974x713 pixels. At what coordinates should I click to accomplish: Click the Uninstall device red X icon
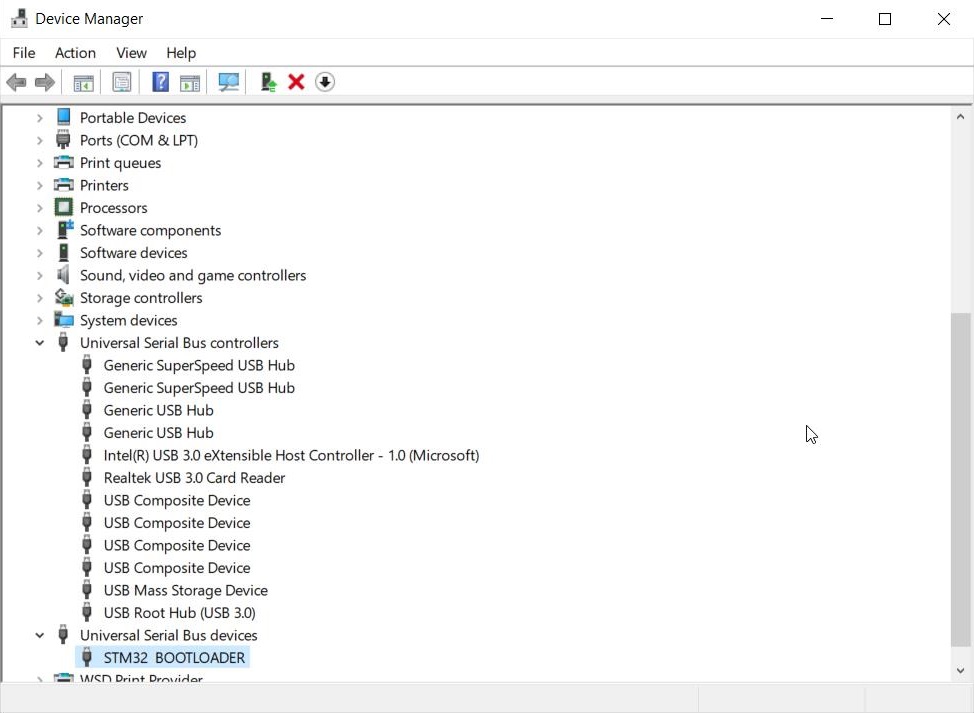coord(296,82)
